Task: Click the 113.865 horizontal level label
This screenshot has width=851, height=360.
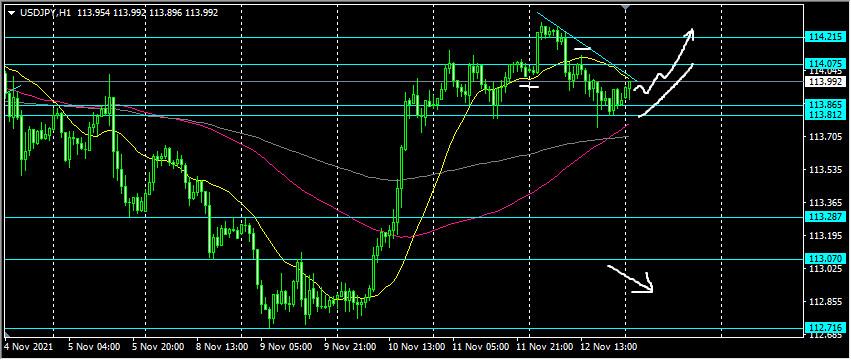Action: pyautogui.click(x=825, y=104)
